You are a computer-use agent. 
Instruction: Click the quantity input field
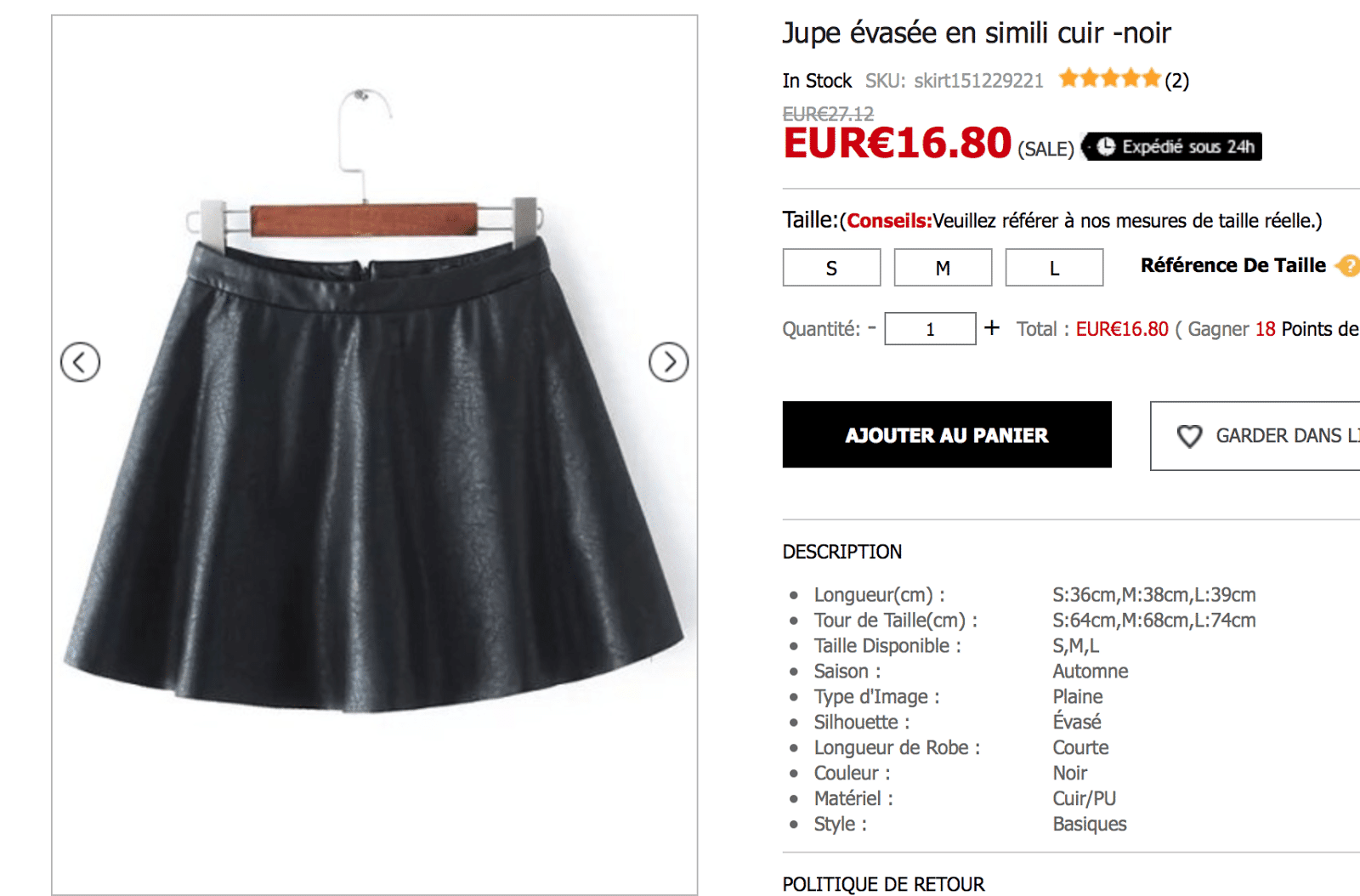[930, 329]
